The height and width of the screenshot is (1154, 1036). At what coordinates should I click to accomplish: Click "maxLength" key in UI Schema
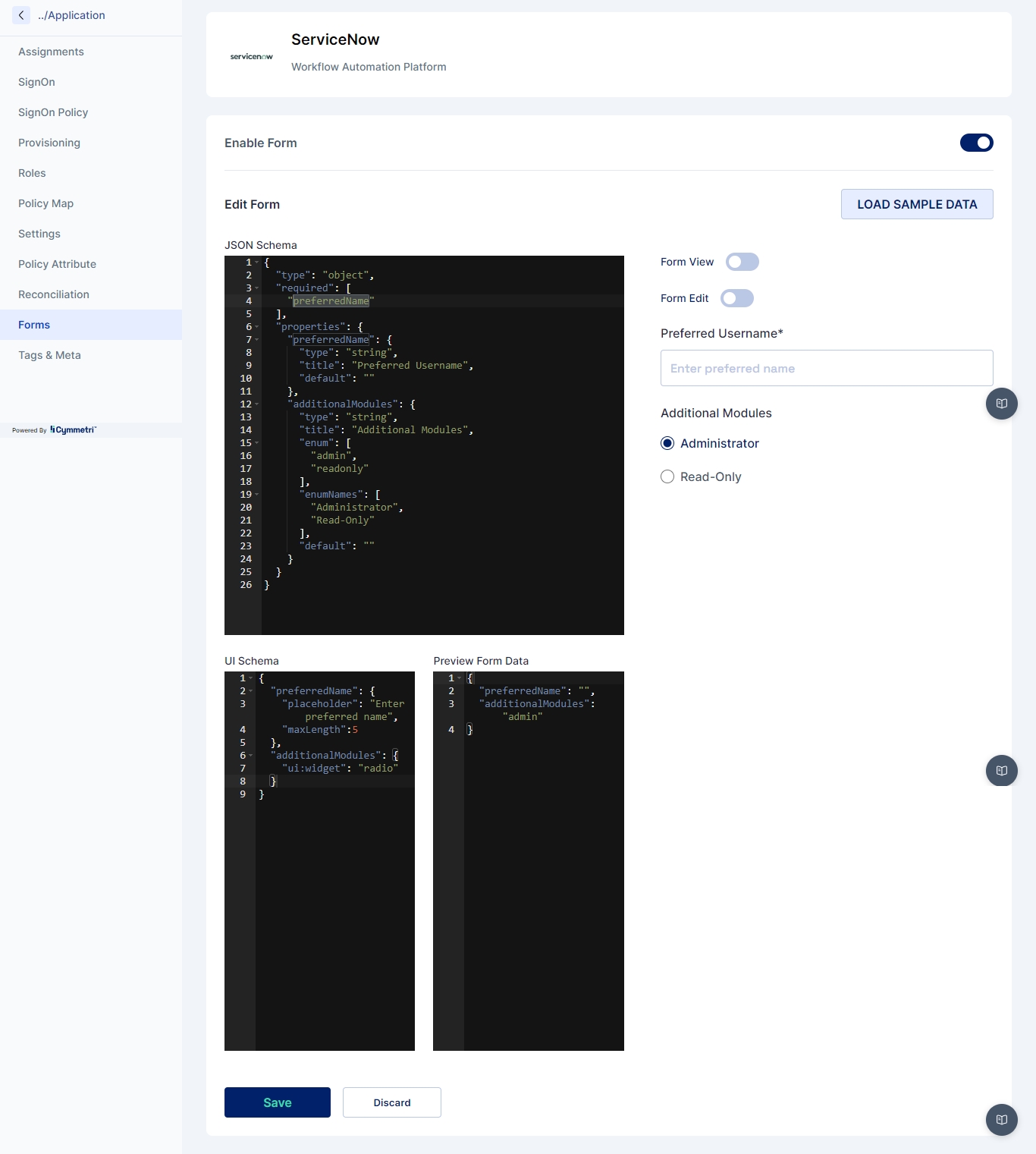[314, 730]
